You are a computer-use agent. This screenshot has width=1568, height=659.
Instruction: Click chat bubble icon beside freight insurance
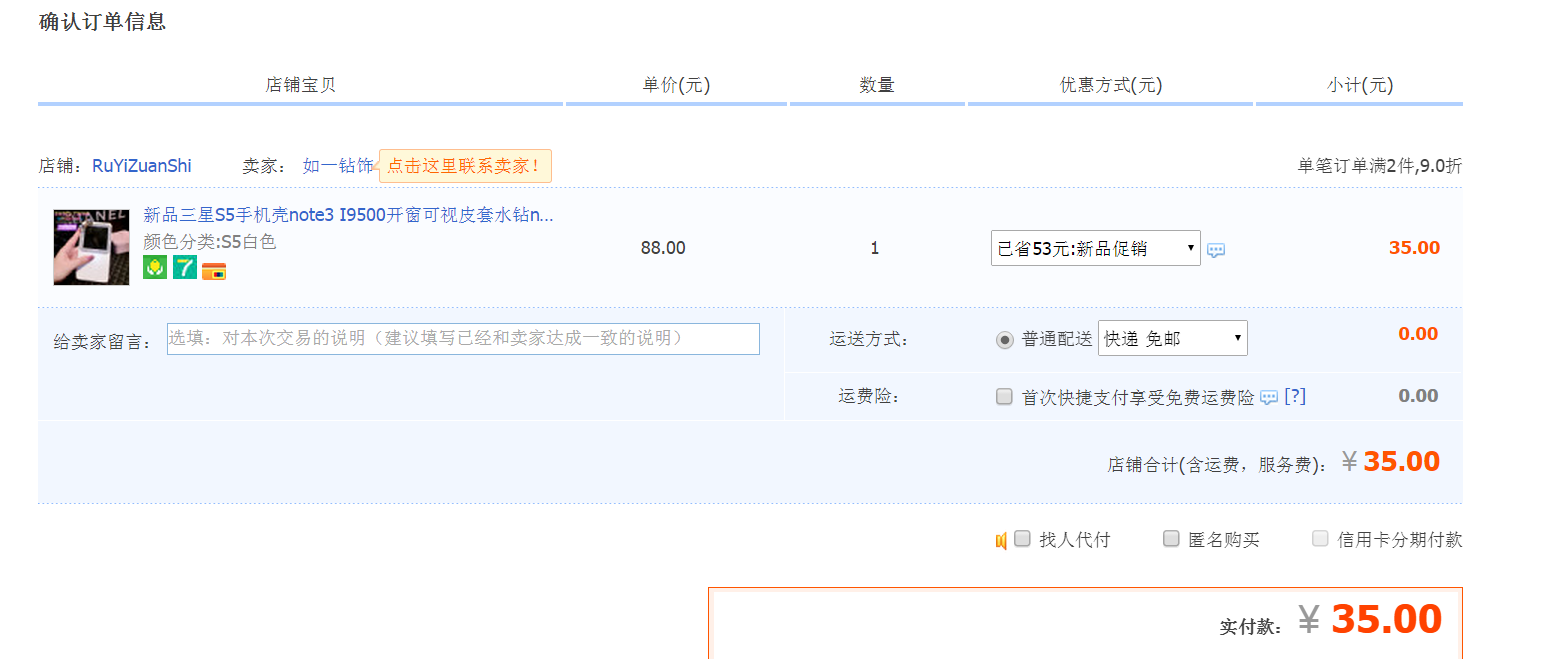click(1269, 398)
